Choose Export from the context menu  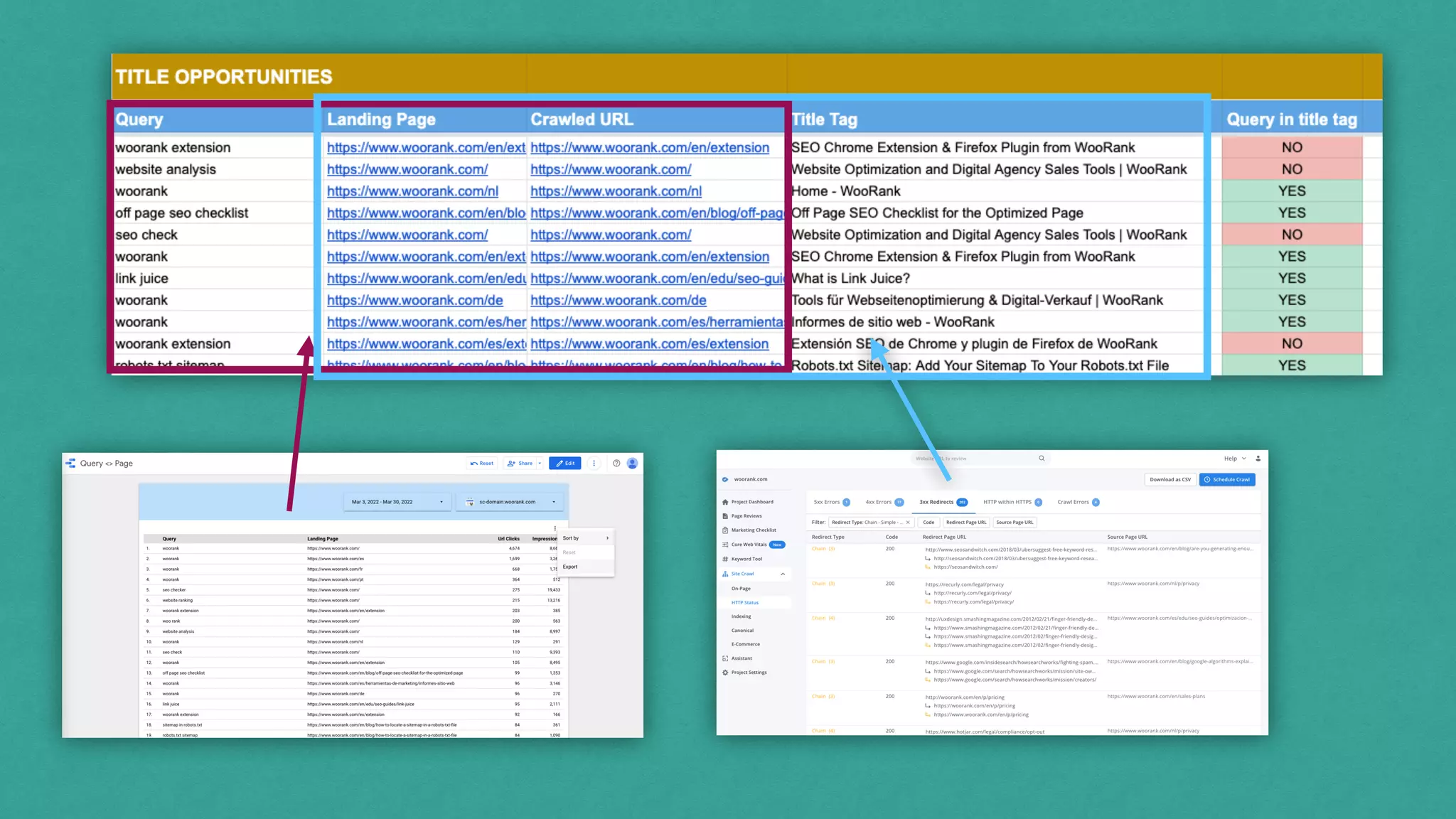pyautogui.click(x=570, y=567)
